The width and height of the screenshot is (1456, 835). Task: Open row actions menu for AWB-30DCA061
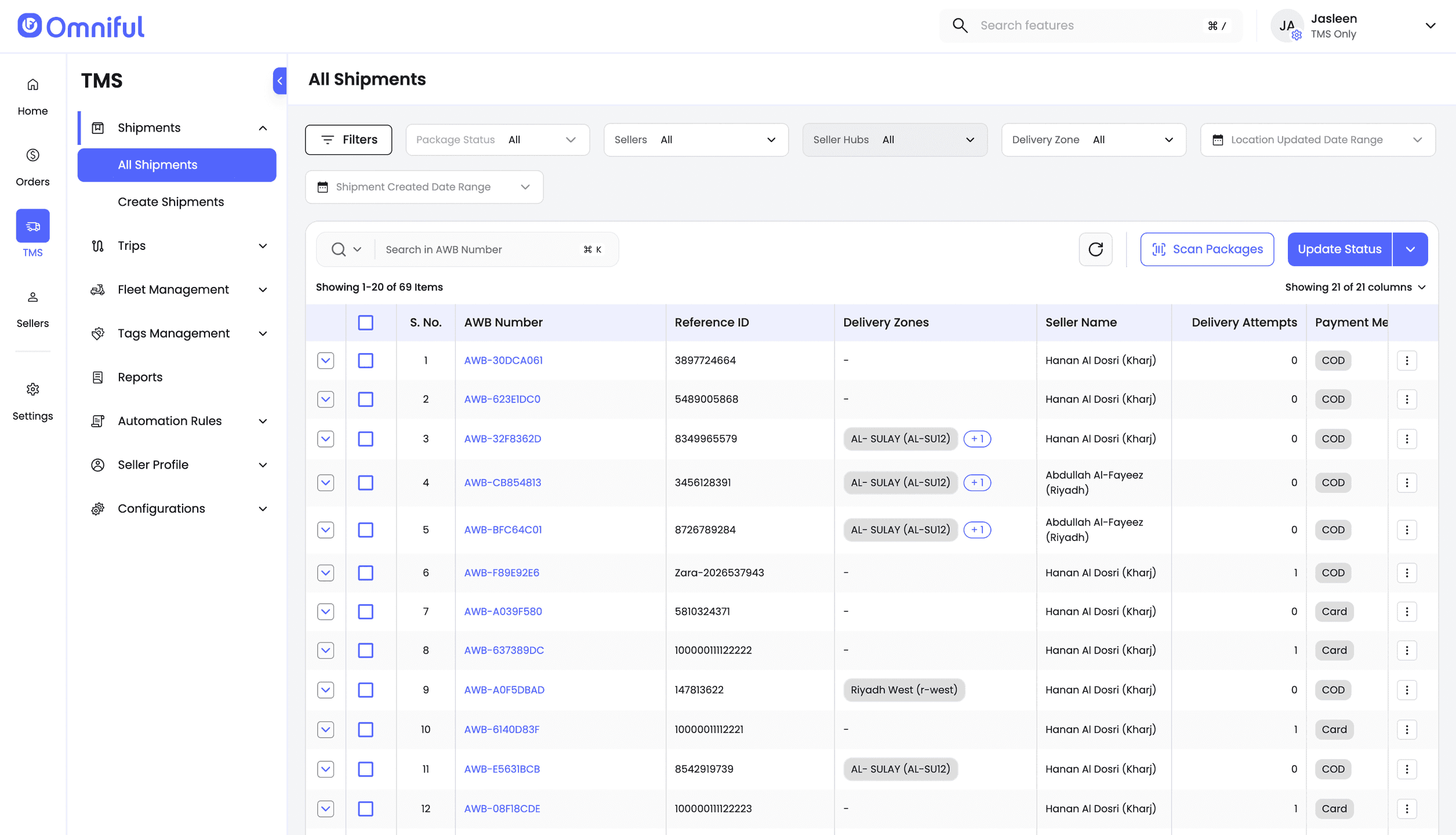pyautogui.click(x=1407, y=360)
